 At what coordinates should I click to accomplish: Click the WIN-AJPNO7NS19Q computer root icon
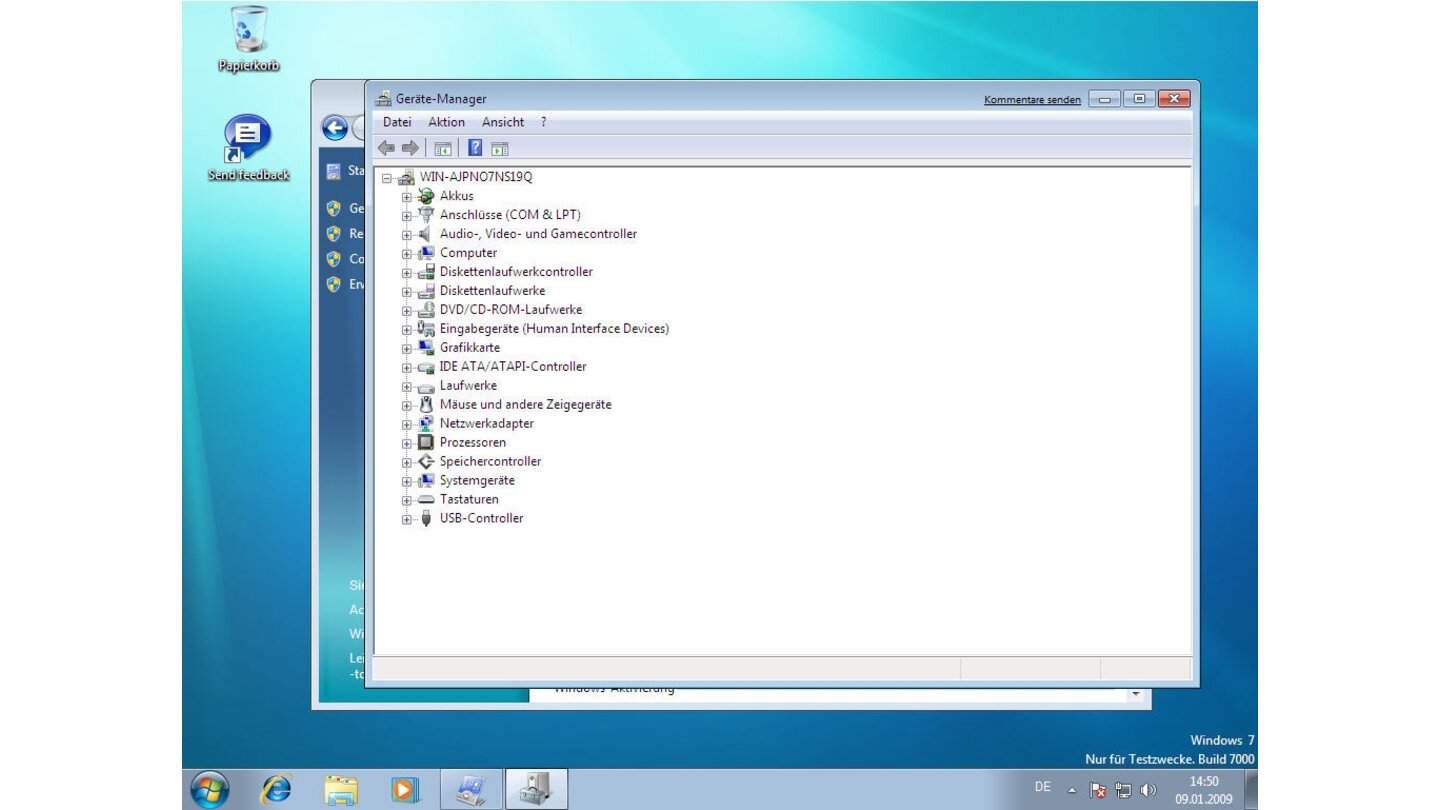[406, 177]
